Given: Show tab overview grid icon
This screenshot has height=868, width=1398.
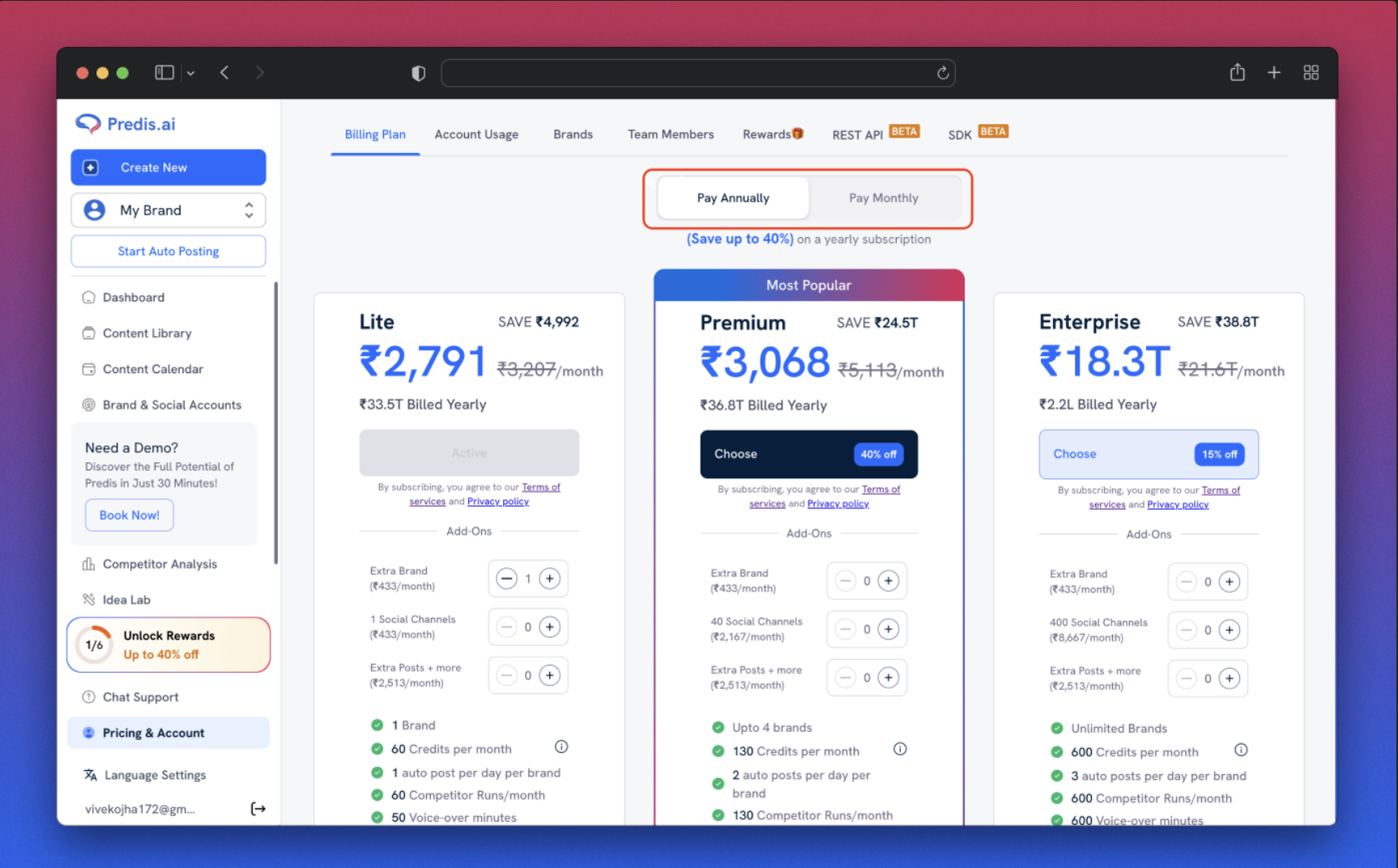Looking at the screenshot, I should (x=1311, y=73).
